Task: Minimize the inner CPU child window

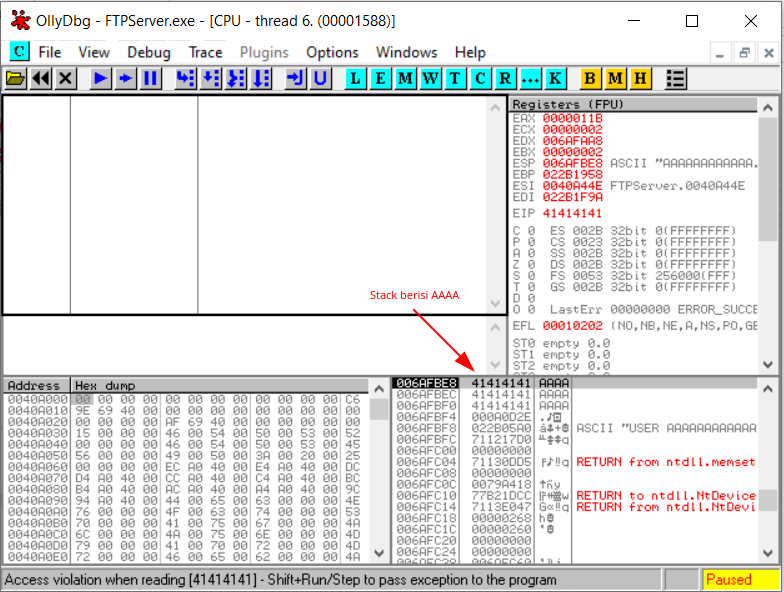Action: point(720,52)
